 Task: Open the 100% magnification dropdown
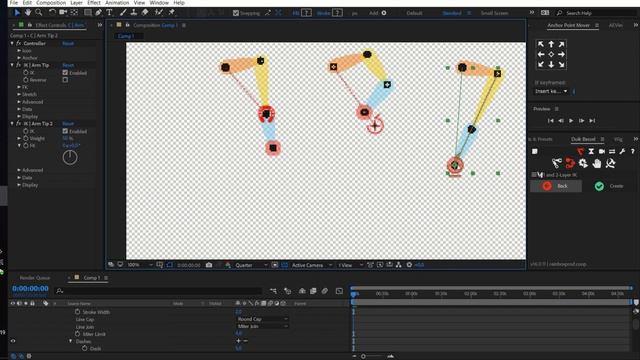[139, 265]
